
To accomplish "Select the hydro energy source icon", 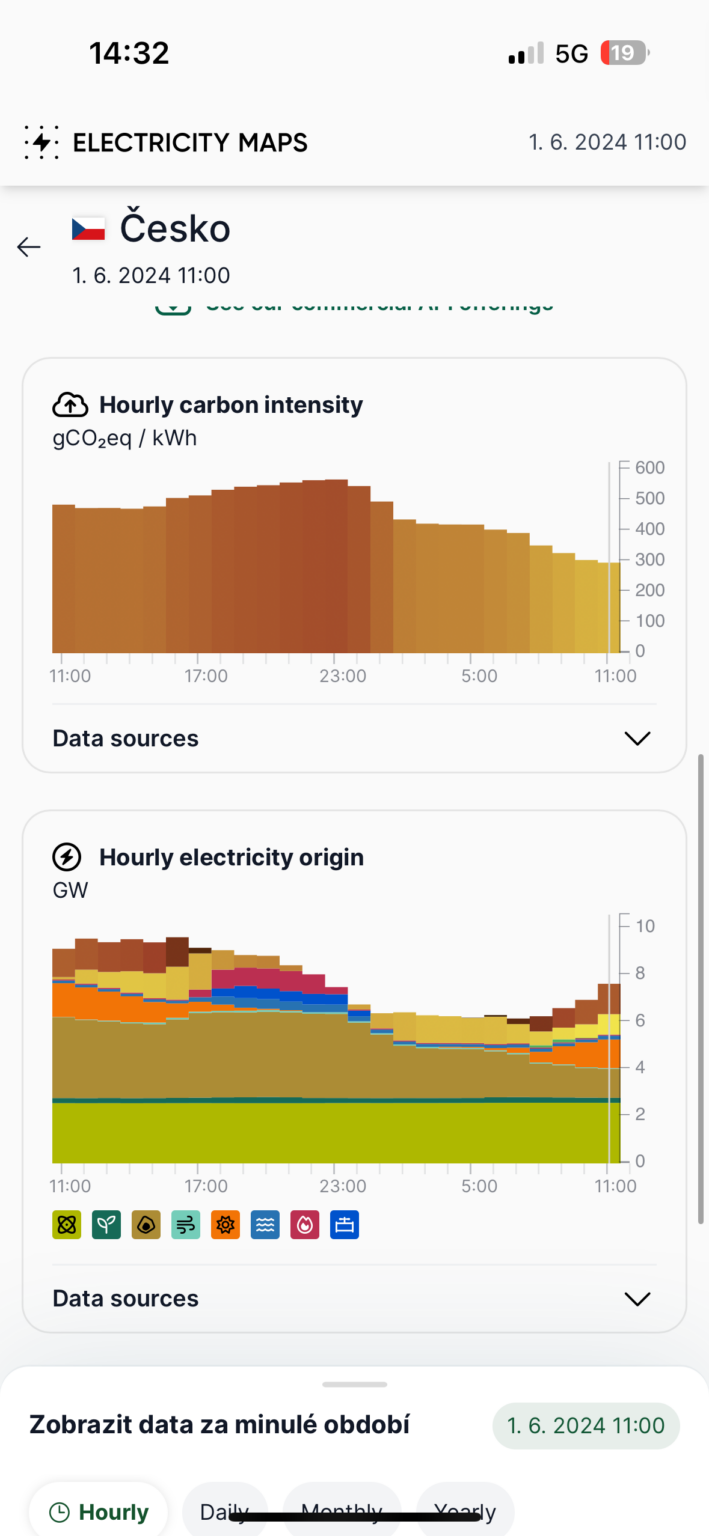I will pos(265,1224).
